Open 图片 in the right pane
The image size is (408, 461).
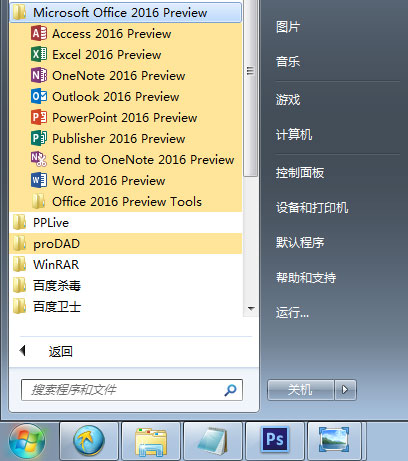point(288,27)
